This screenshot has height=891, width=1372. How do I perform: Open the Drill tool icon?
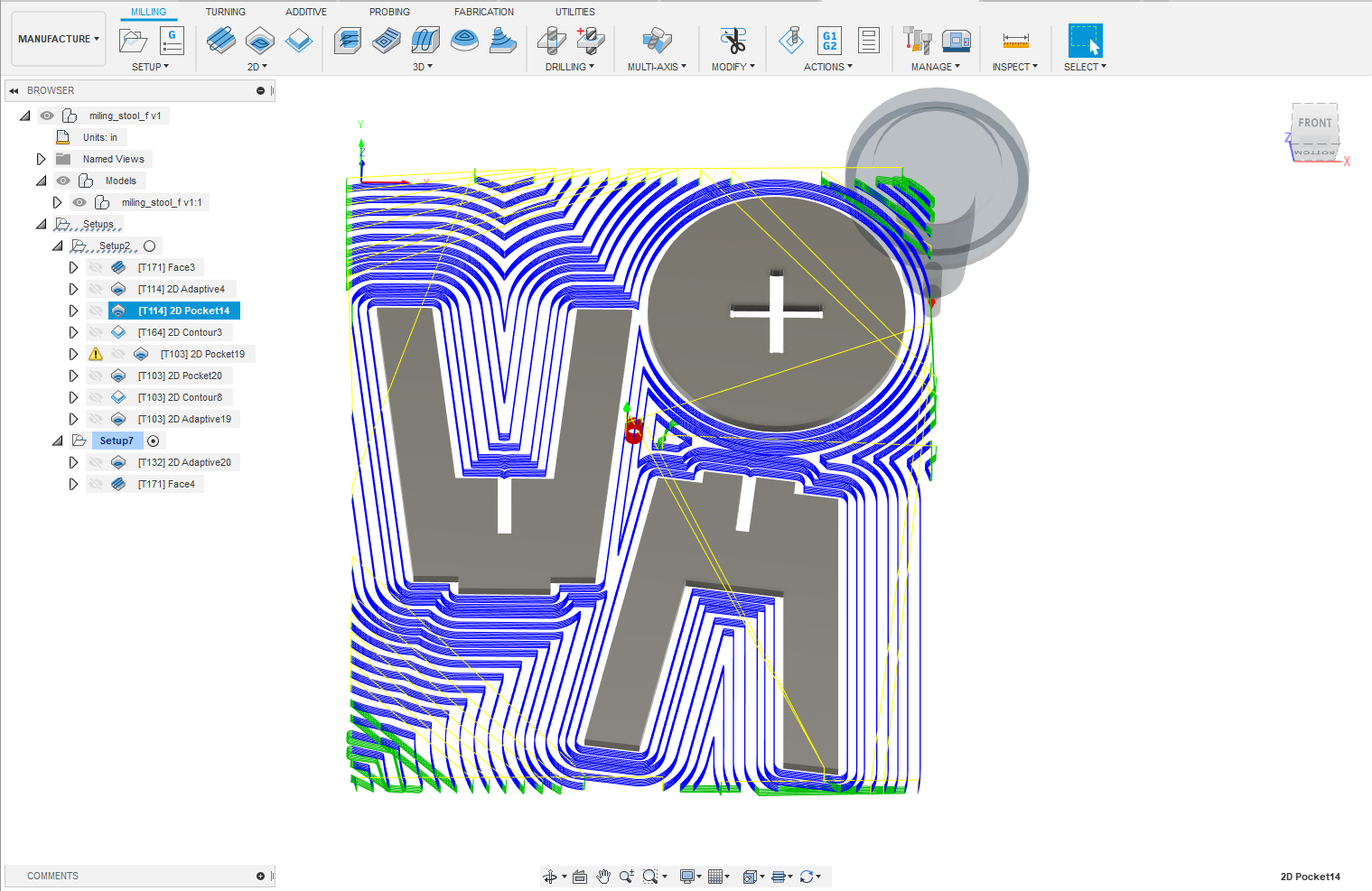551,41
